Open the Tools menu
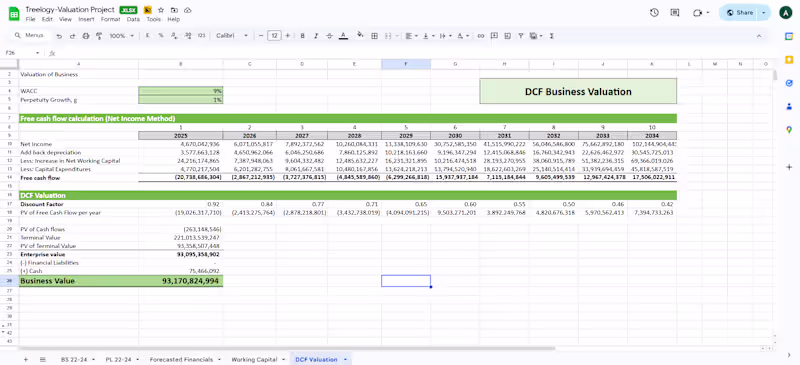Screen dimensions: 800x365 (x=154, y=19)
